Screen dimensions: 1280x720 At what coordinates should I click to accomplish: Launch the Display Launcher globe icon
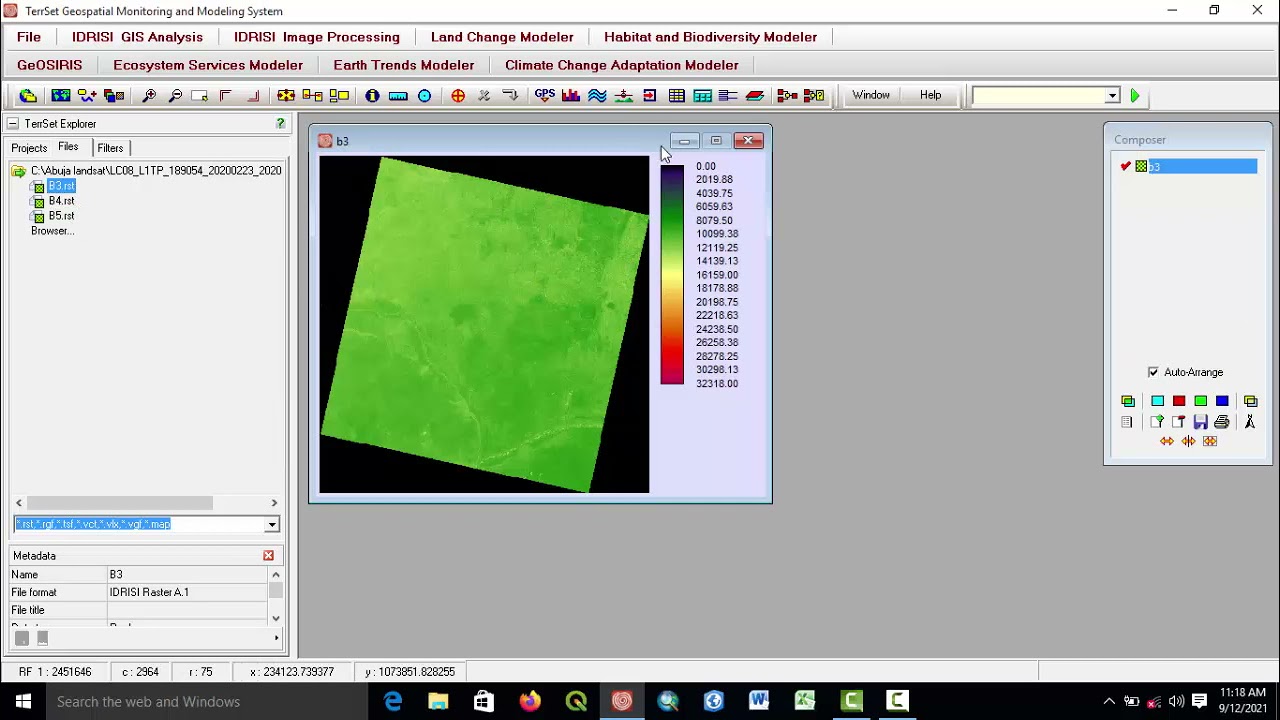pyautogui.click(x=61, y=96)
